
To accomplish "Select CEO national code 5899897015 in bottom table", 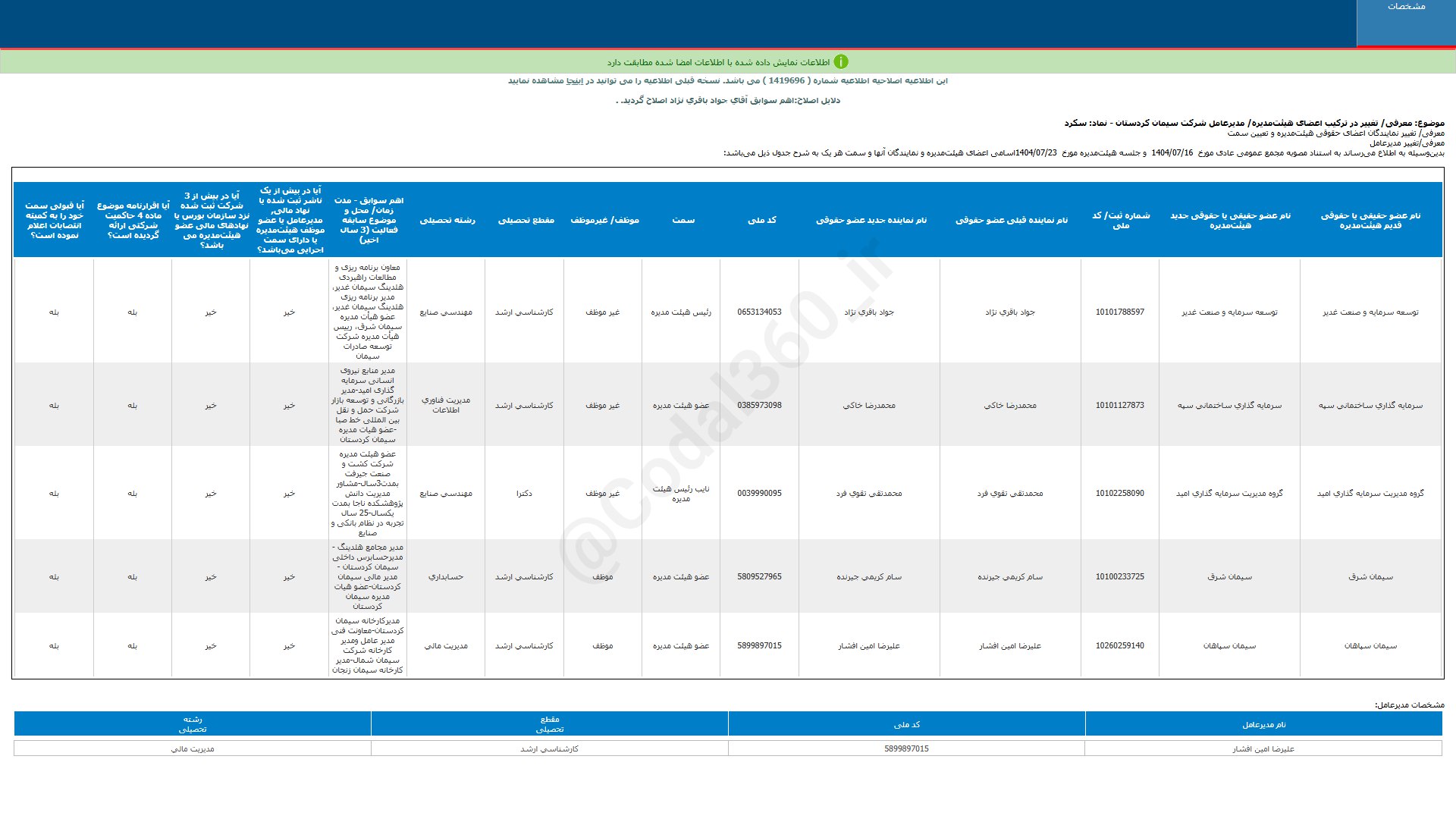I will click(x=906, y=749).
